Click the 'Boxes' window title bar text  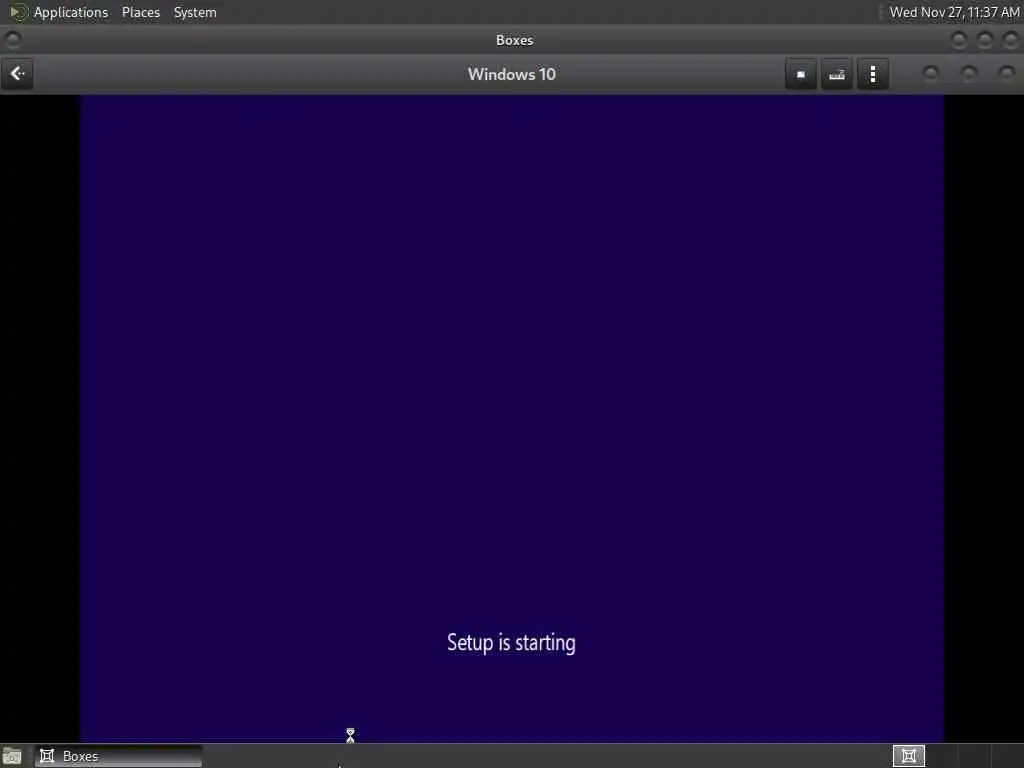[515, 40]
